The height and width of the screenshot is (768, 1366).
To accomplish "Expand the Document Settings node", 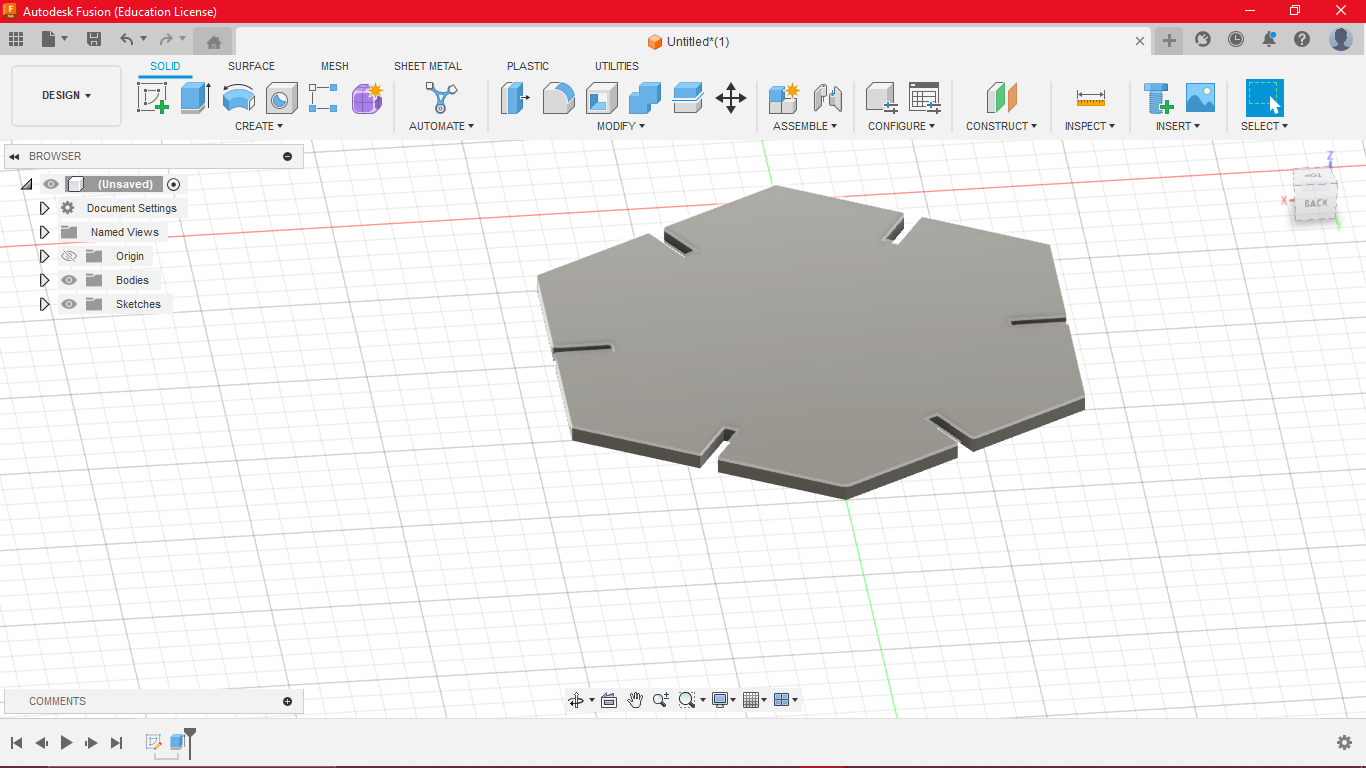I will tap(44, 208).
